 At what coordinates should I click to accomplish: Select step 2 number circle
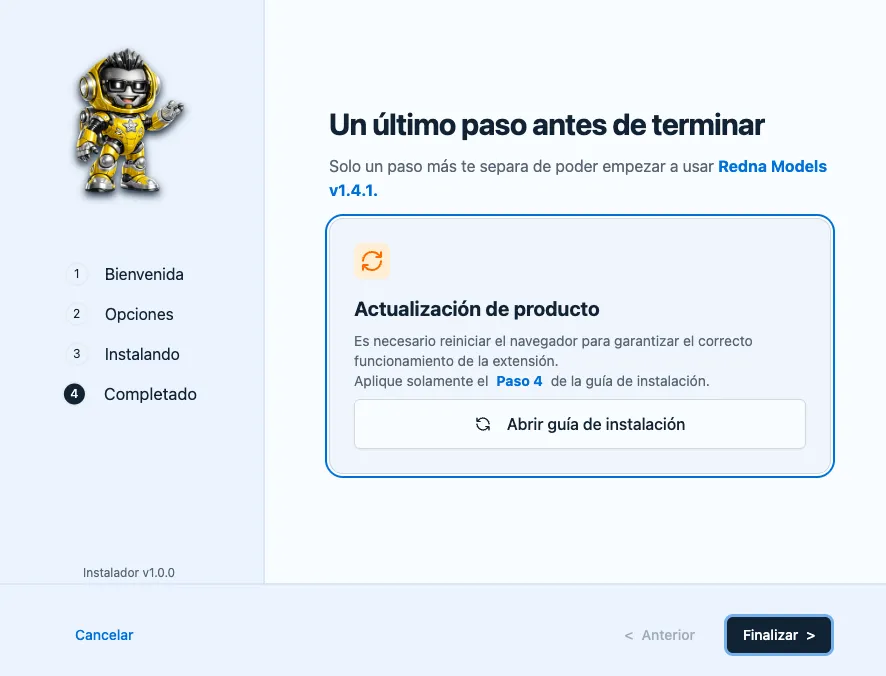(77, 314)
